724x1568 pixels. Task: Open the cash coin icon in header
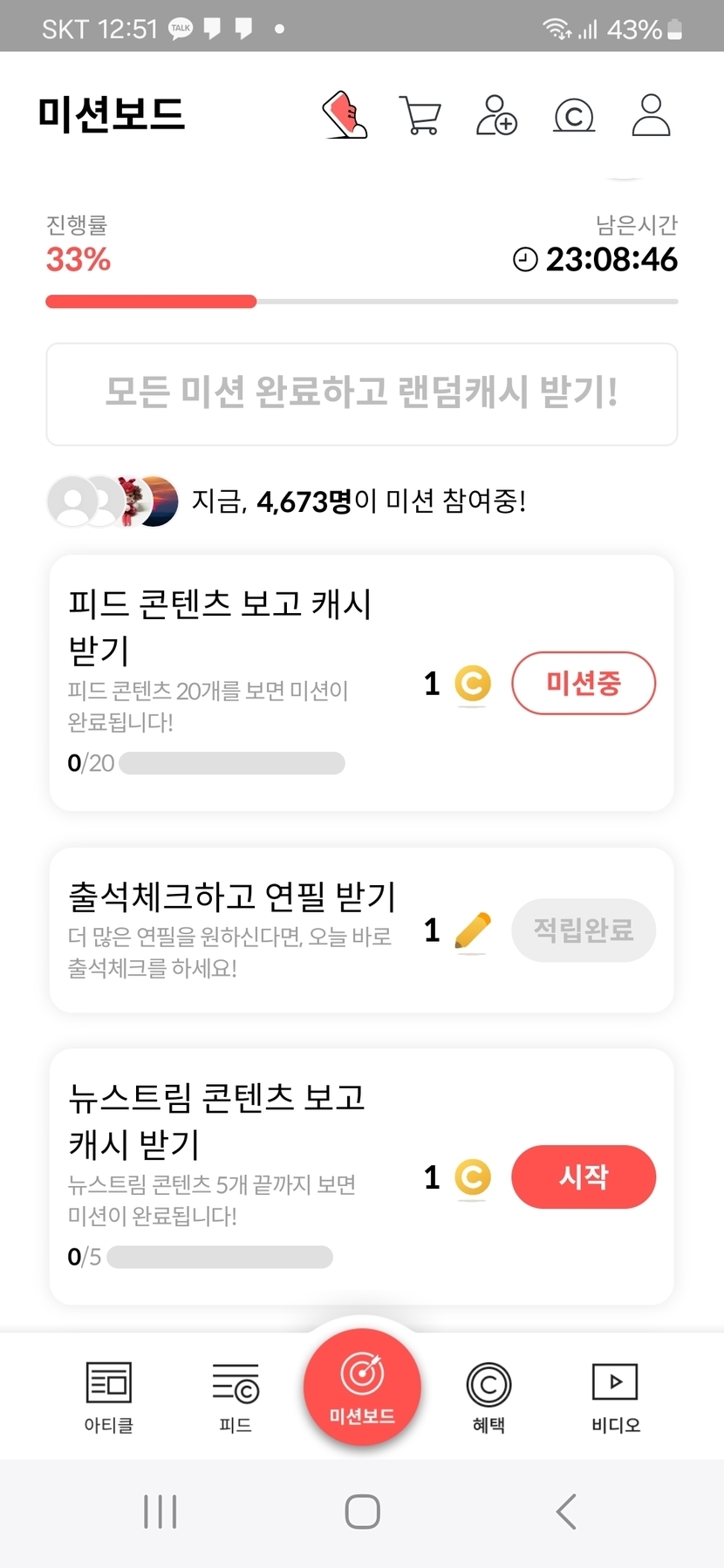[x=574, y=116]
